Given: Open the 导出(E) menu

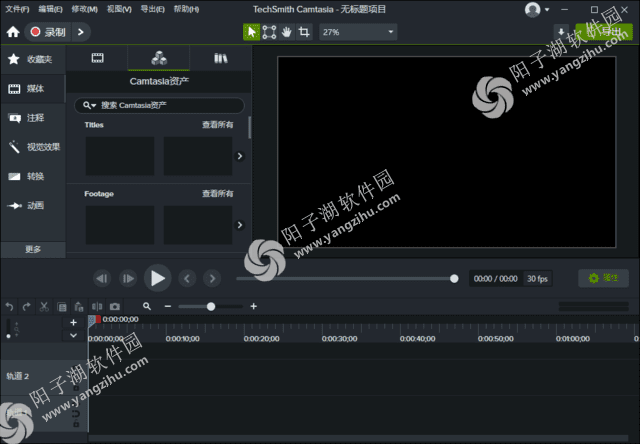Looking at the screenshot, I should (x=152, y=9).
